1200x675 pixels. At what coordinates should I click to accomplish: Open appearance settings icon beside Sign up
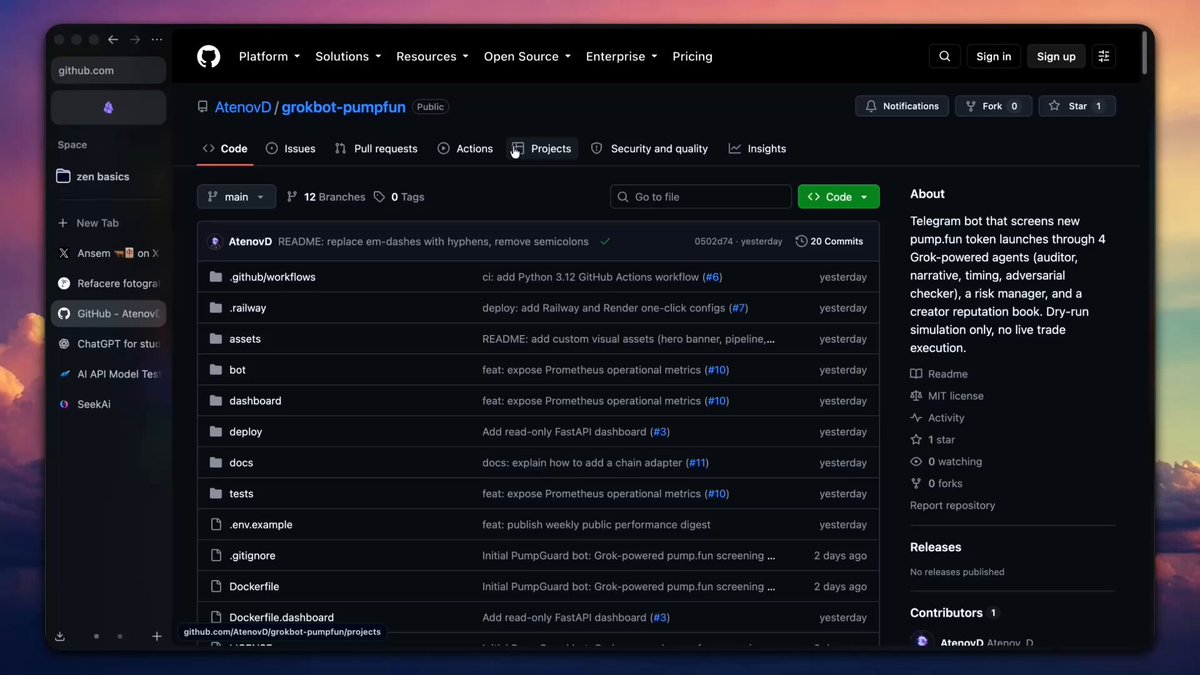point(1103,57)
